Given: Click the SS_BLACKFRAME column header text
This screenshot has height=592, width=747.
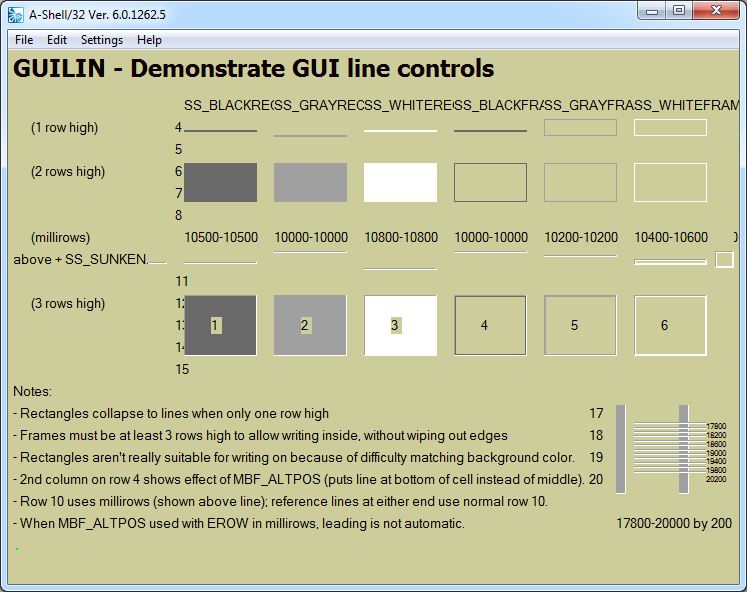Looking at the screenshot, I should [x=496, y=105].
